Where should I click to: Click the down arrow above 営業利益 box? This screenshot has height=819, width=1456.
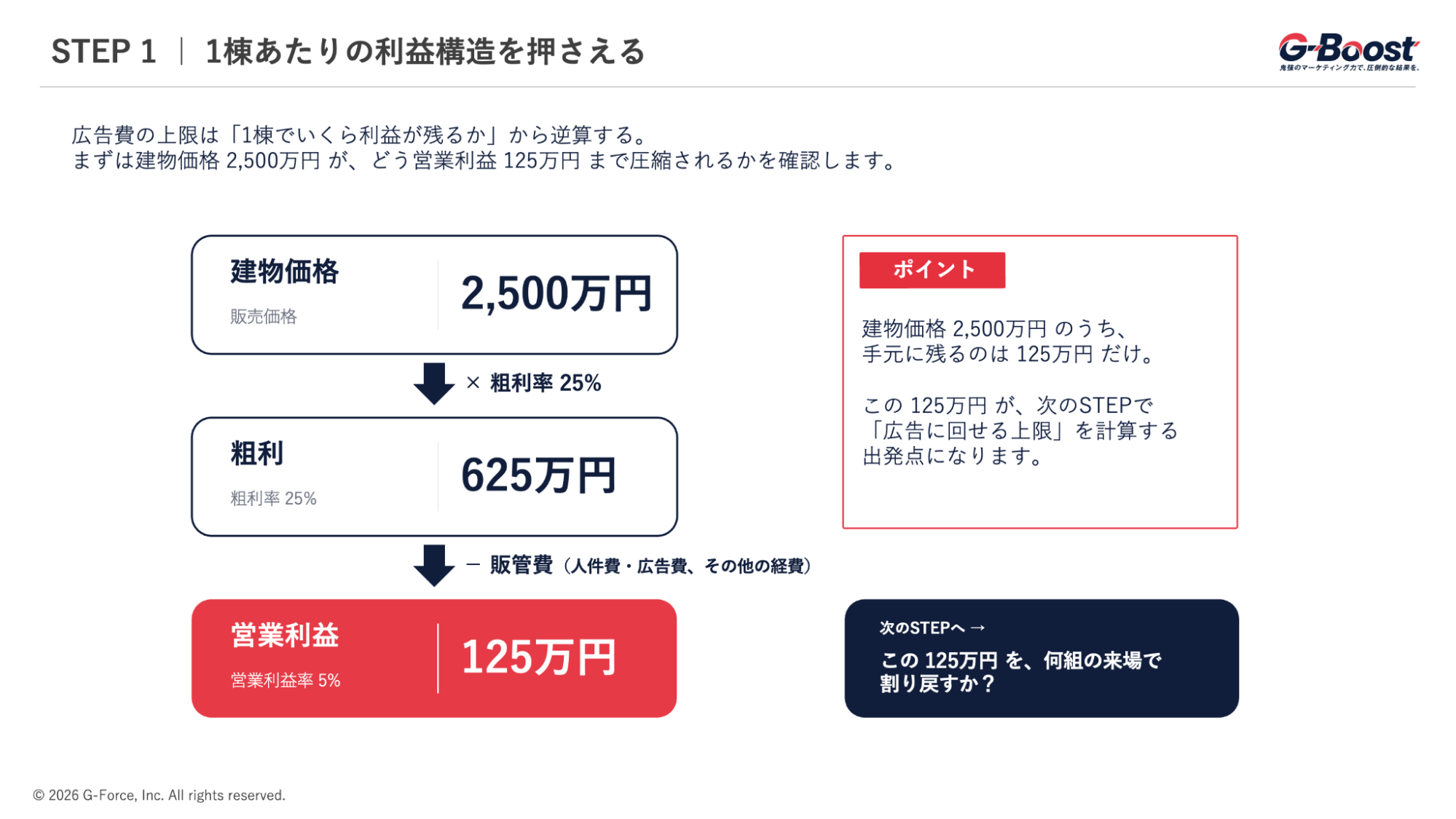pyautogui.click(x=433, y=565)
